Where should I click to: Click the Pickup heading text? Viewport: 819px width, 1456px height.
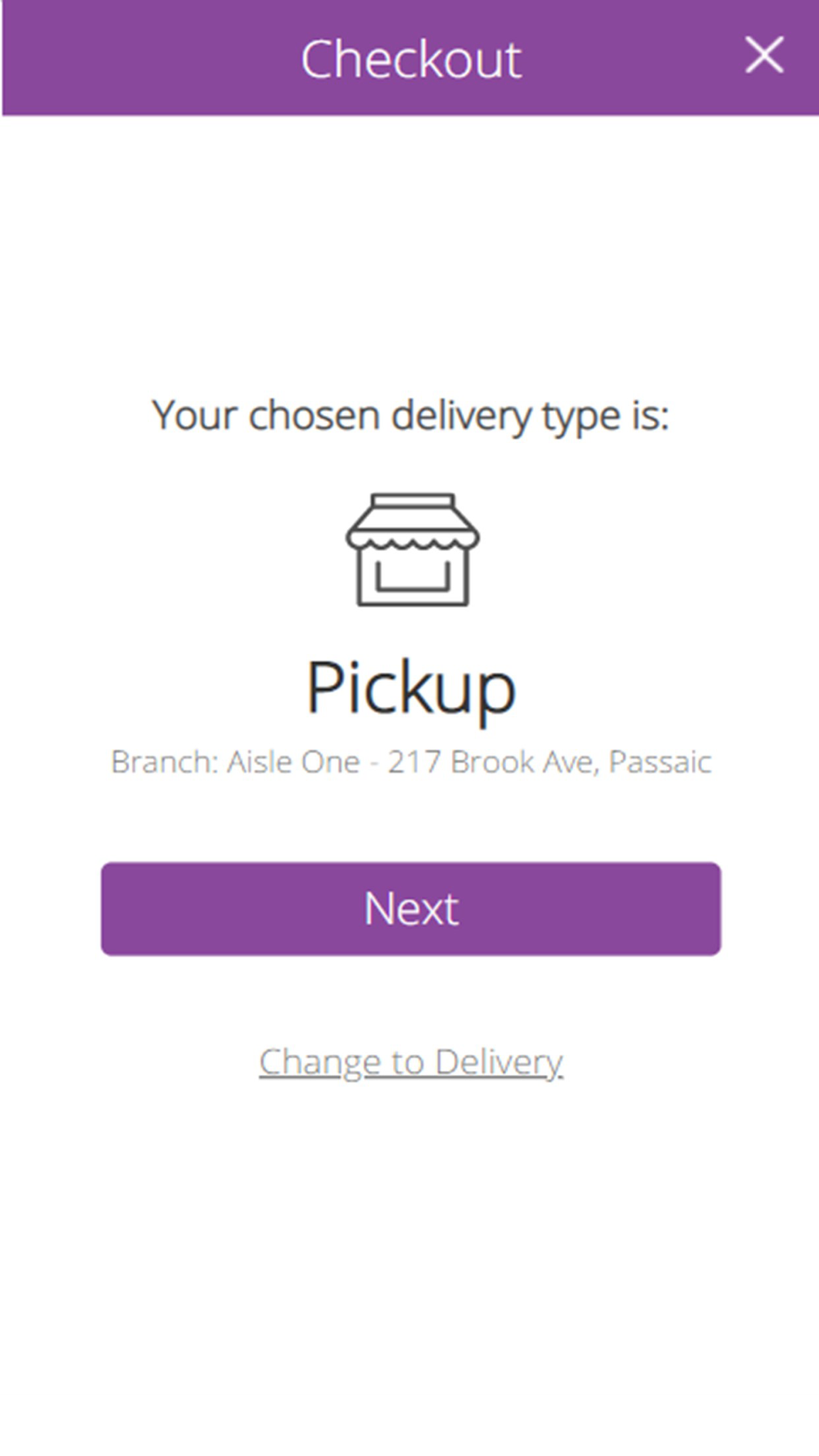tap(411, 688)
